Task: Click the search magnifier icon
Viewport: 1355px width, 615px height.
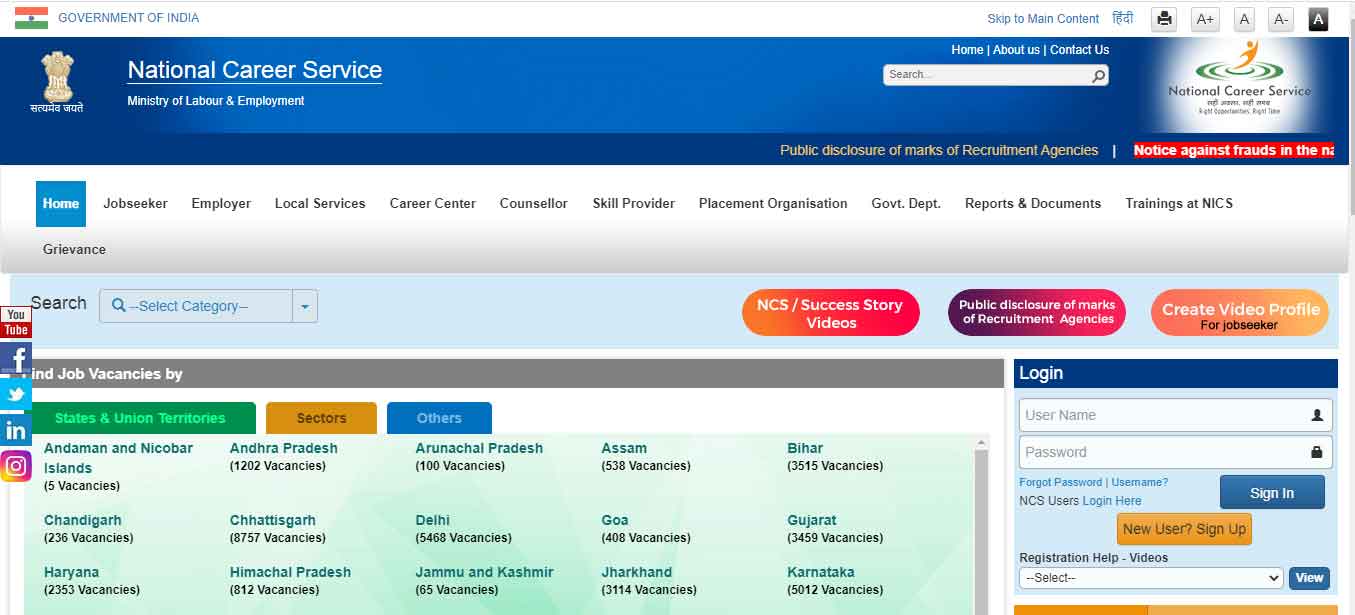Action: tap(1097, 75)
